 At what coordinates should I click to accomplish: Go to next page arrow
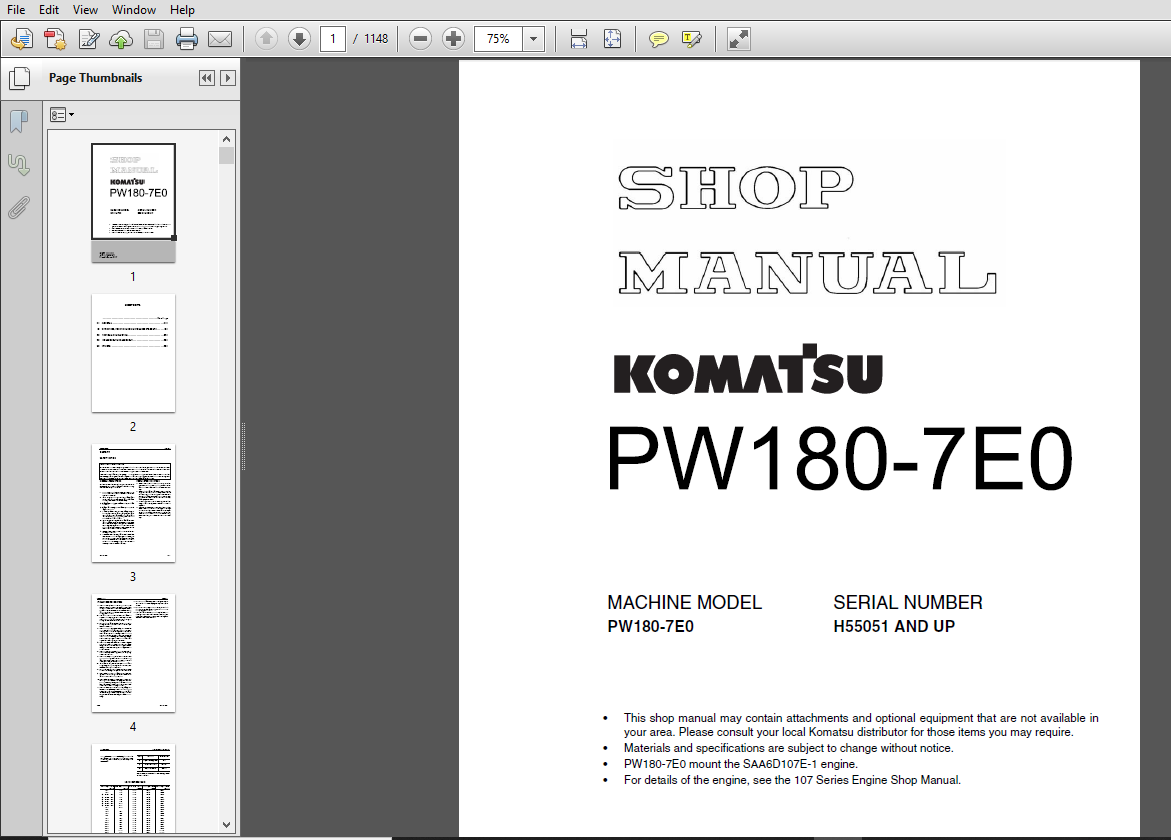(299, 39)
